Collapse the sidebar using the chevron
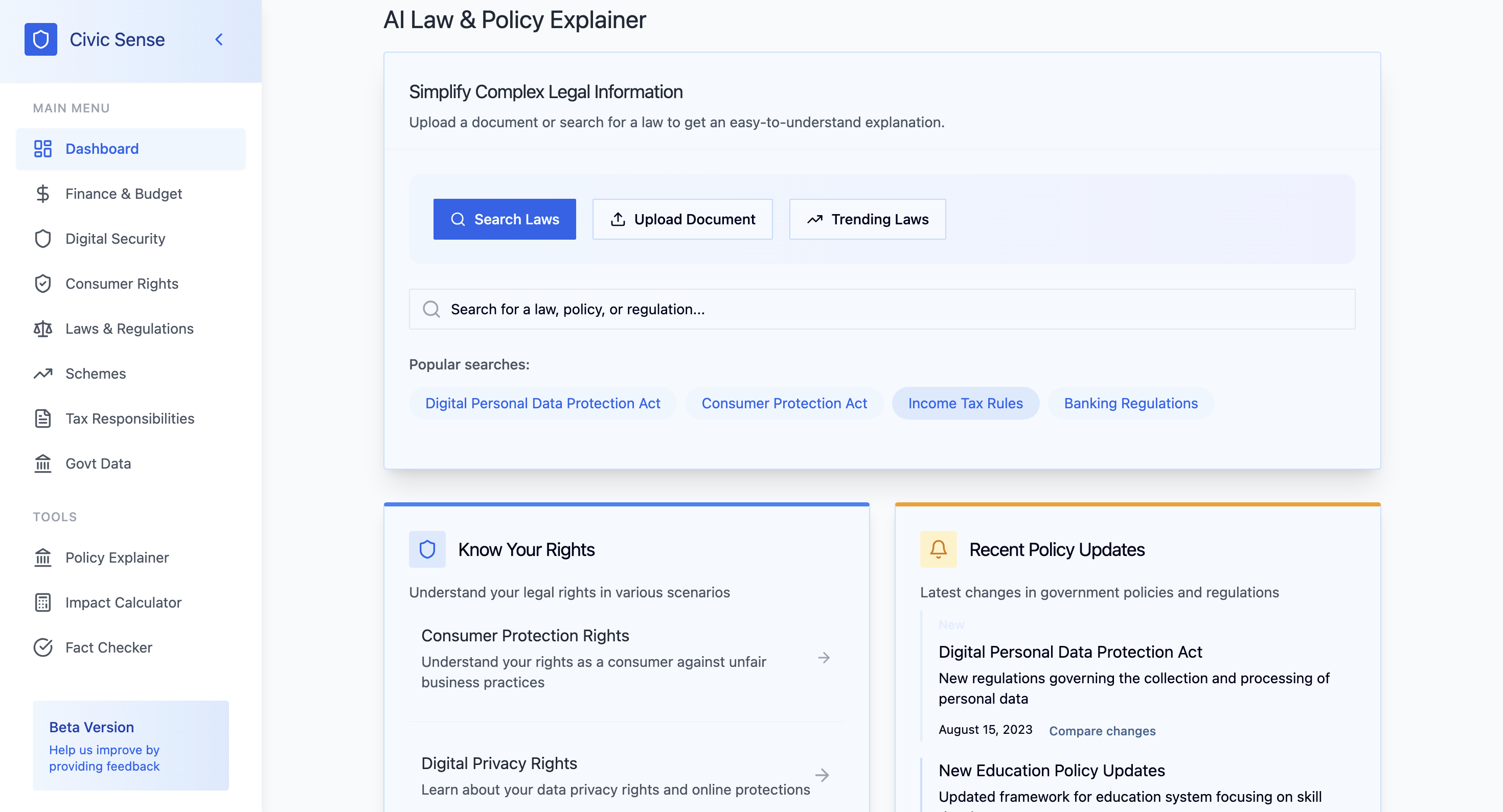This screenshot has width=1503, height=812. click(x=219, y=39)
